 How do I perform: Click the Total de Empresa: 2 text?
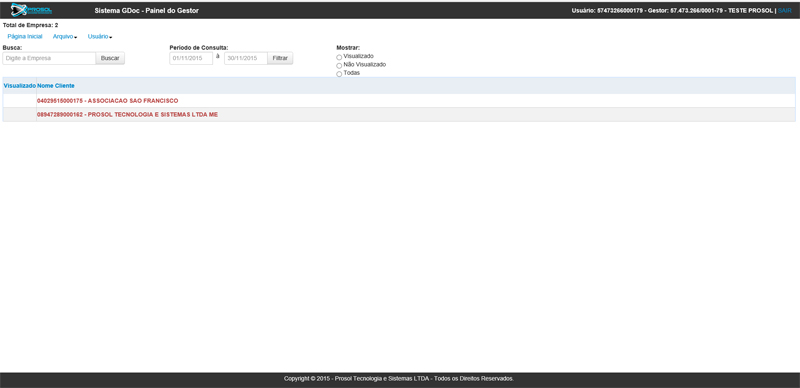point(31,25)
